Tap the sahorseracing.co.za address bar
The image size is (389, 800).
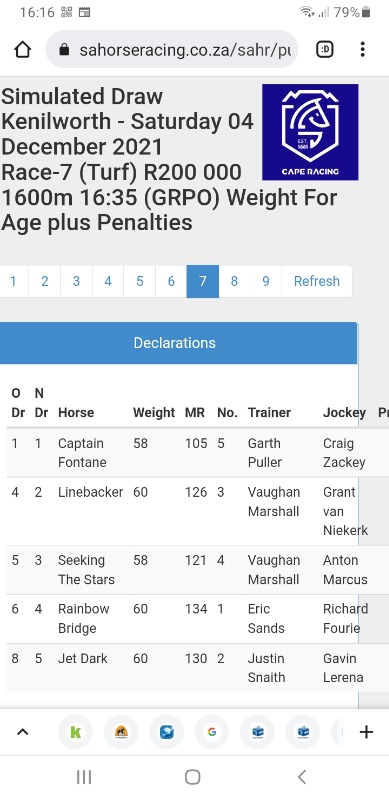click(172, 49)
